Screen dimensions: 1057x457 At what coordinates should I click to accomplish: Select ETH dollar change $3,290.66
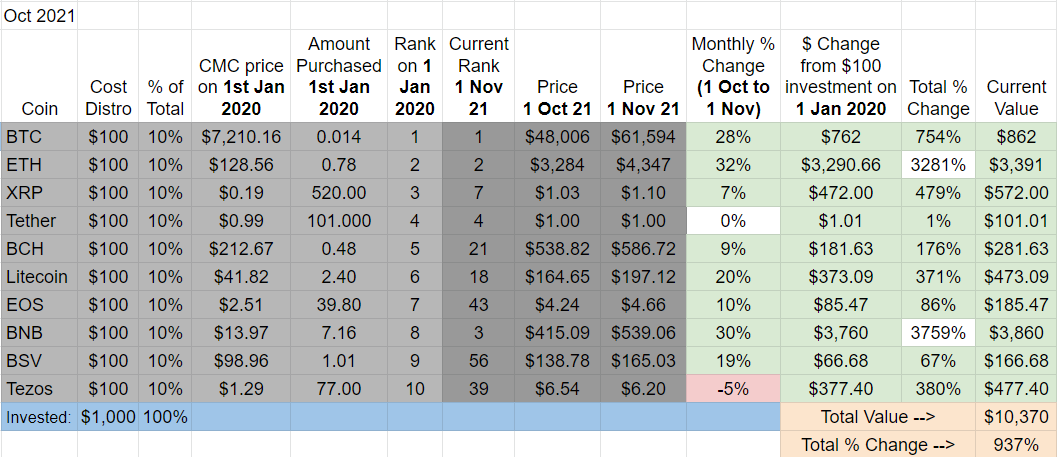point(840,165)
